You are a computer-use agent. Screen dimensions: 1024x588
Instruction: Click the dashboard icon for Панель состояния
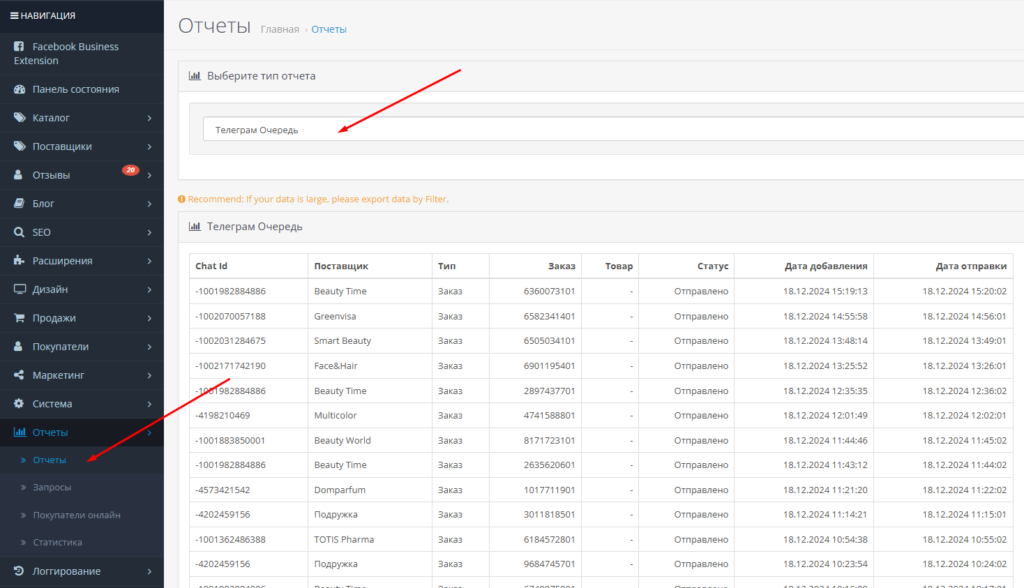coord(20,89)
